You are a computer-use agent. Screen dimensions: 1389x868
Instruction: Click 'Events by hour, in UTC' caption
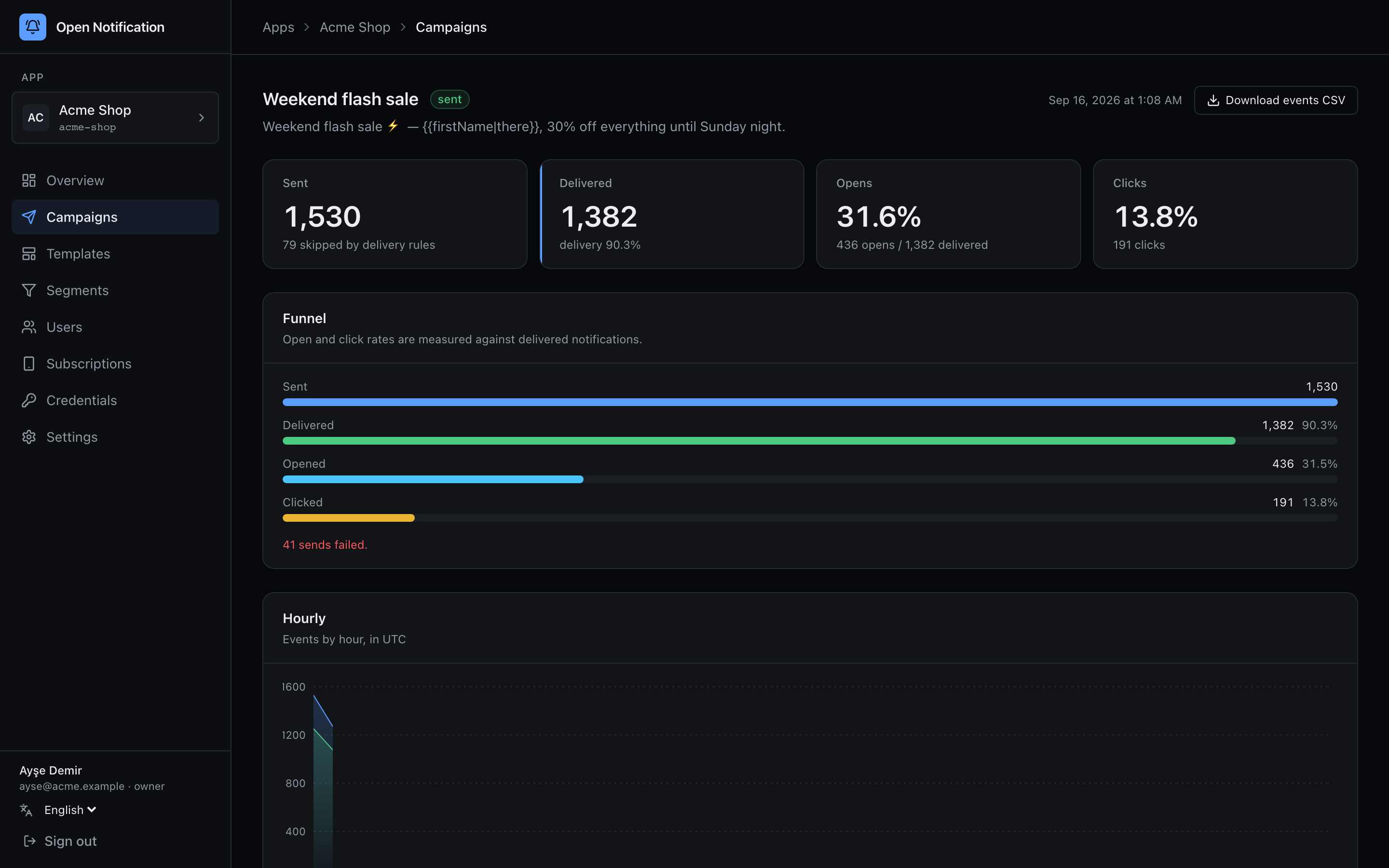pyautogui.click(x=344, y=639)
